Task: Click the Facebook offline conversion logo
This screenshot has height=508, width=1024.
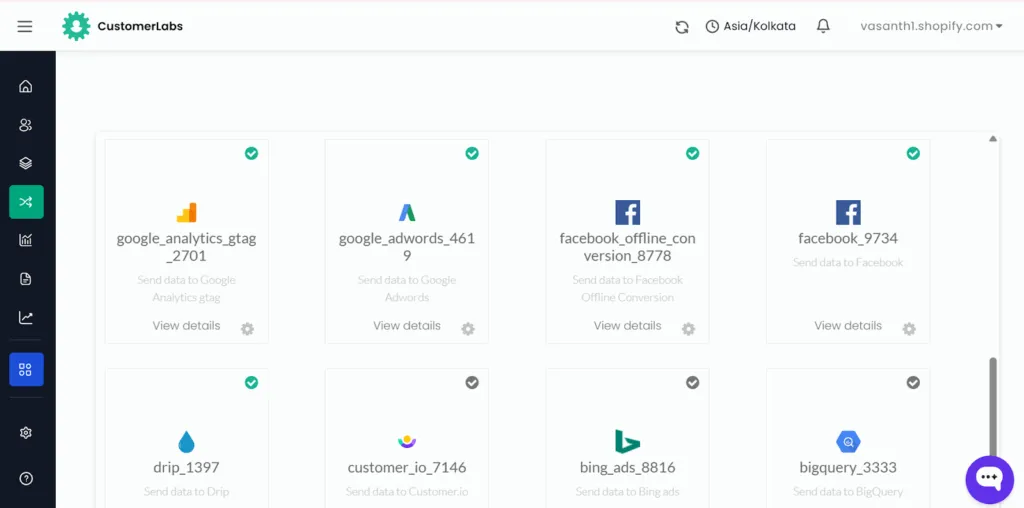Action: (628, 213)
